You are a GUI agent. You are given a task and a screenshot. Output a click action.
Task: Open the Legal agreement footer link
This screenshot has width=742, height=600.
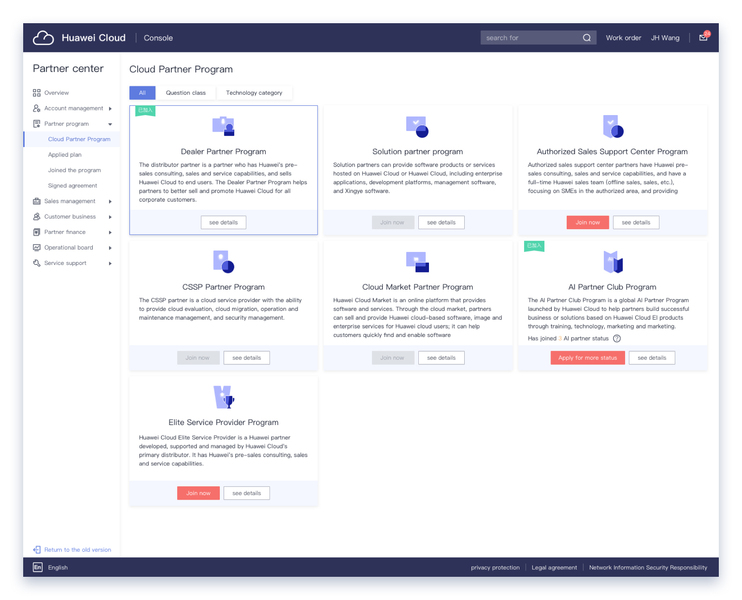(554, 567)
